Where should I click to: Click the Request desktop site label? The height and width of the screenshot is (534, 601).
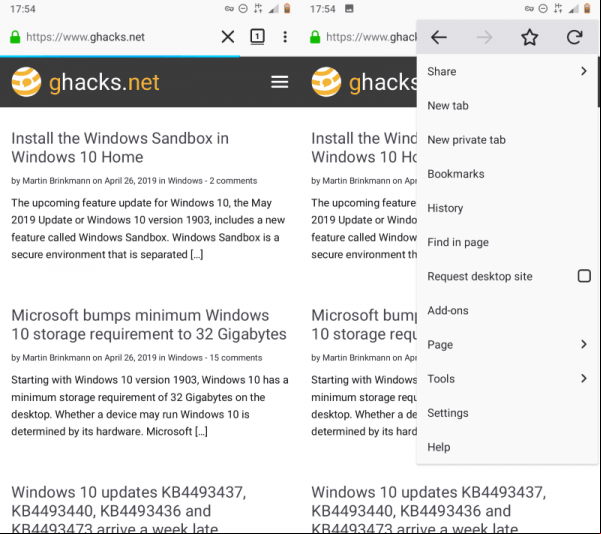click(480, 276)
